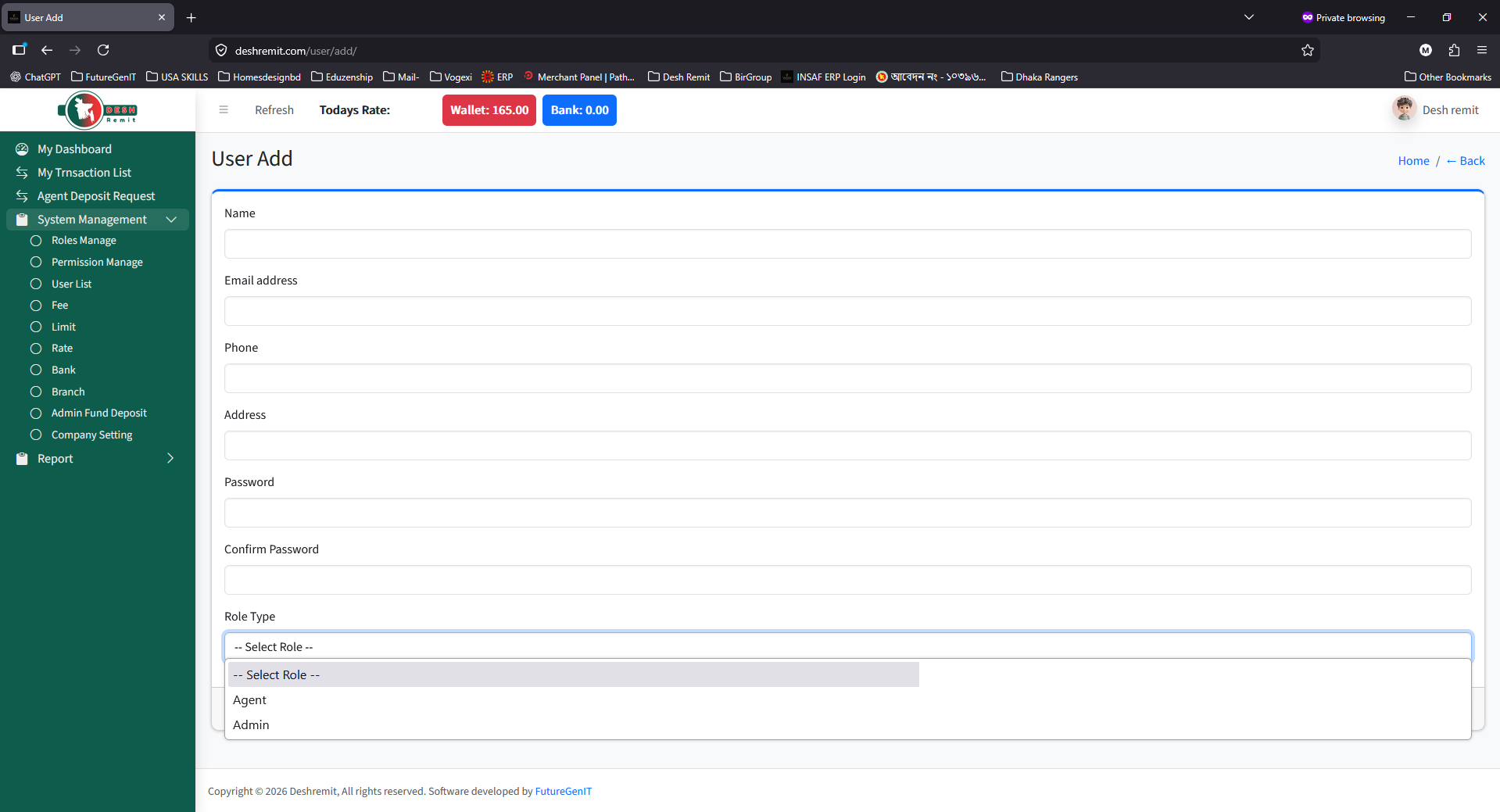The image size is (1500, 812).
Task: Open the Desh remit user profile menu
Action: point(1436,110)
